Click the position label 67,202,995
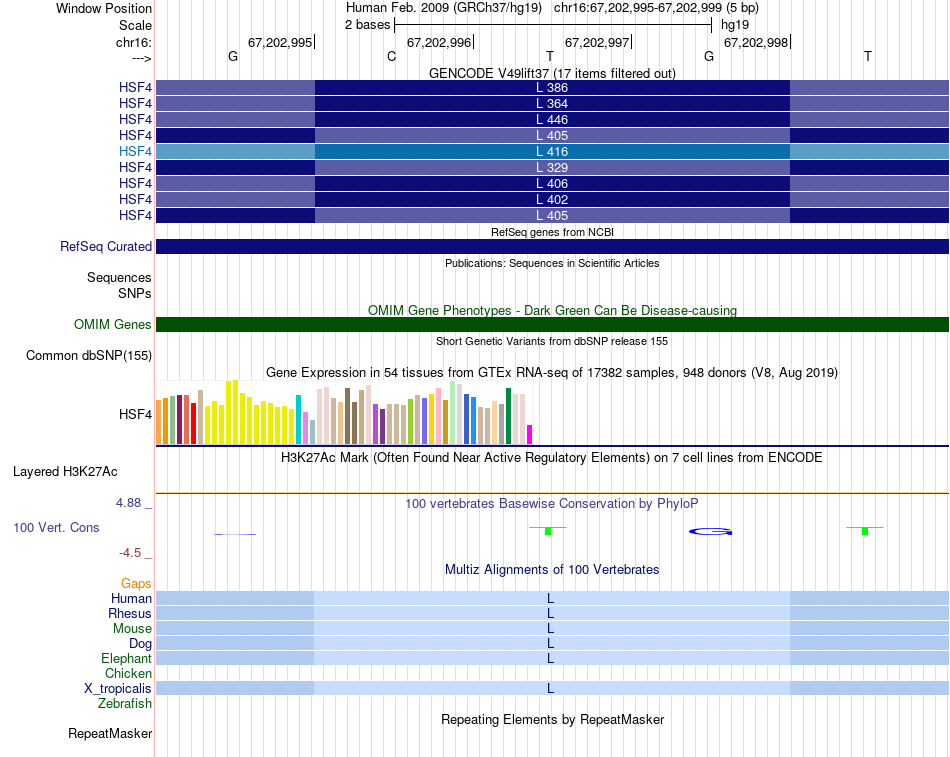This screenshot has width=950, height=757. point(280,42)
